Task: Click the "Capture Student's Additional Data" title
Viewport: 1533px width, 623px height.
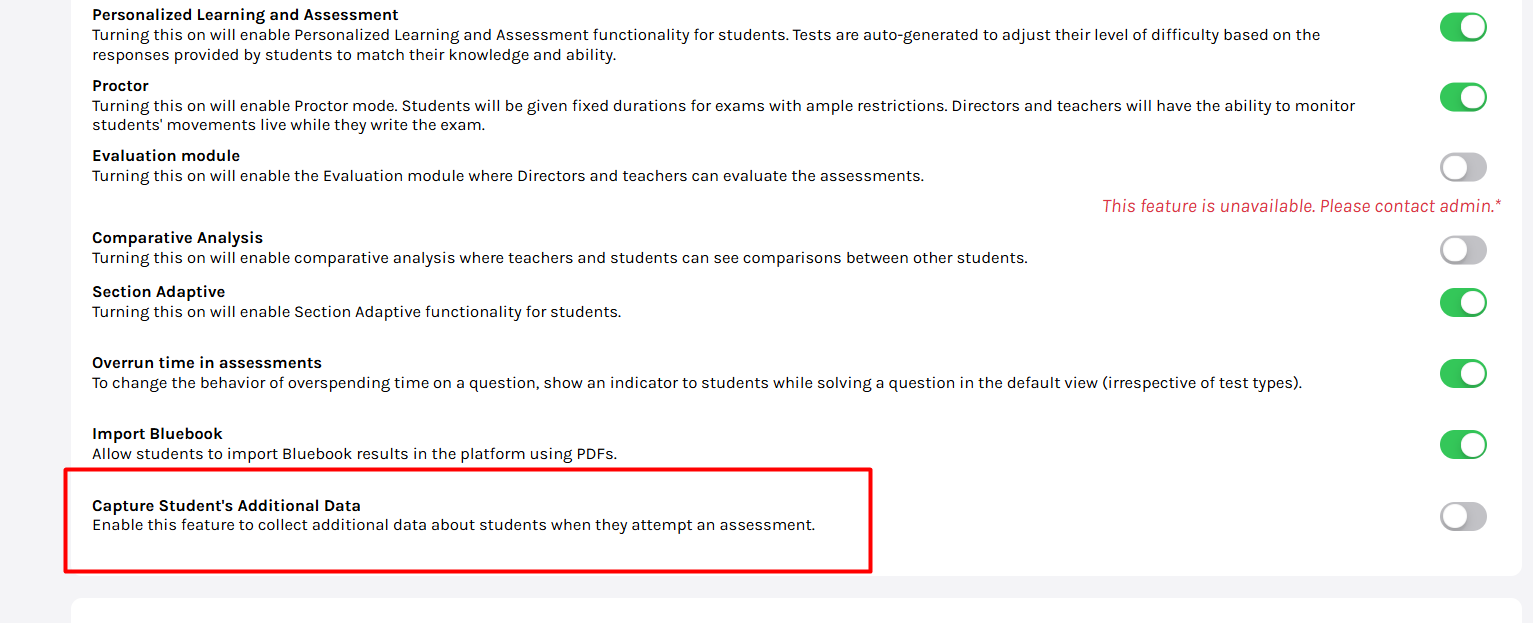Action: [x=226, y=506]
